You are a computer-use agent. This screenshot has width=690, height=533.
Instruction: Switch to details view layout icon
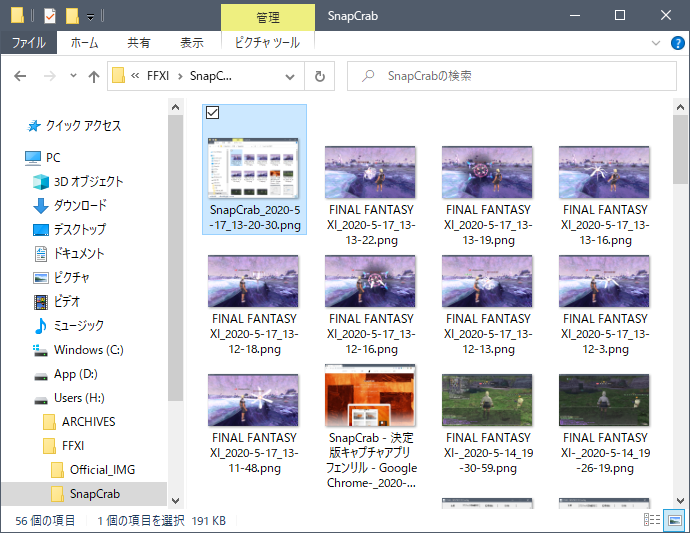click(x=652, y=520)
